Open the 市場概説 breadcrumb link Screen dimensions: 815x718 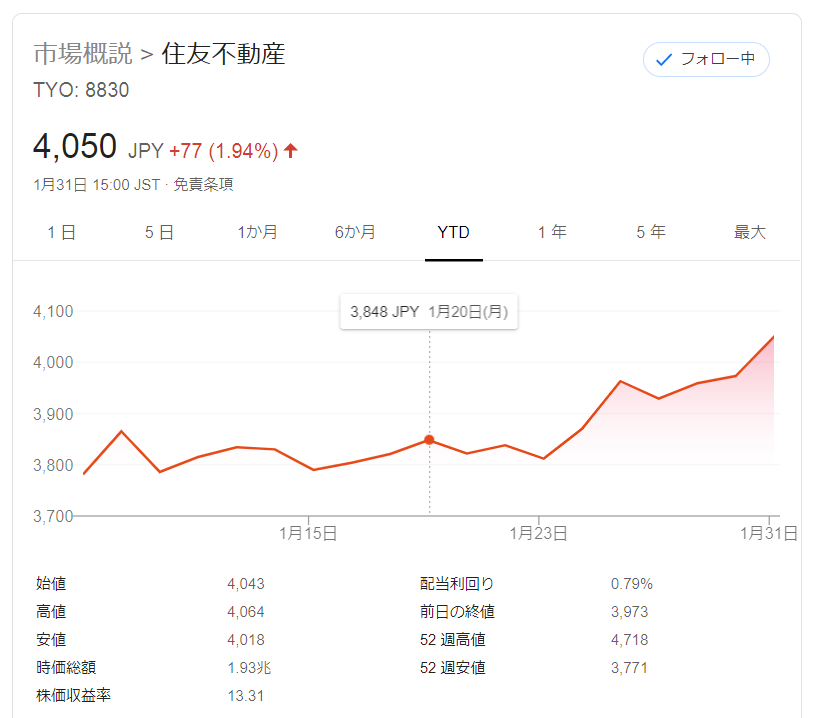click(83, 54)
